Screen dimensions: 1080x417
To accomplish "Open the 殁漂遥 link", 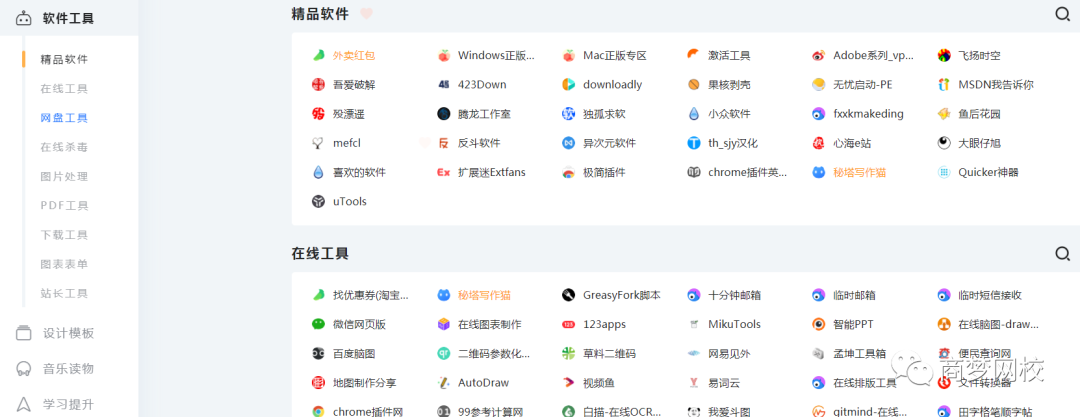I will pyautogui.click(x=349, y=114).
